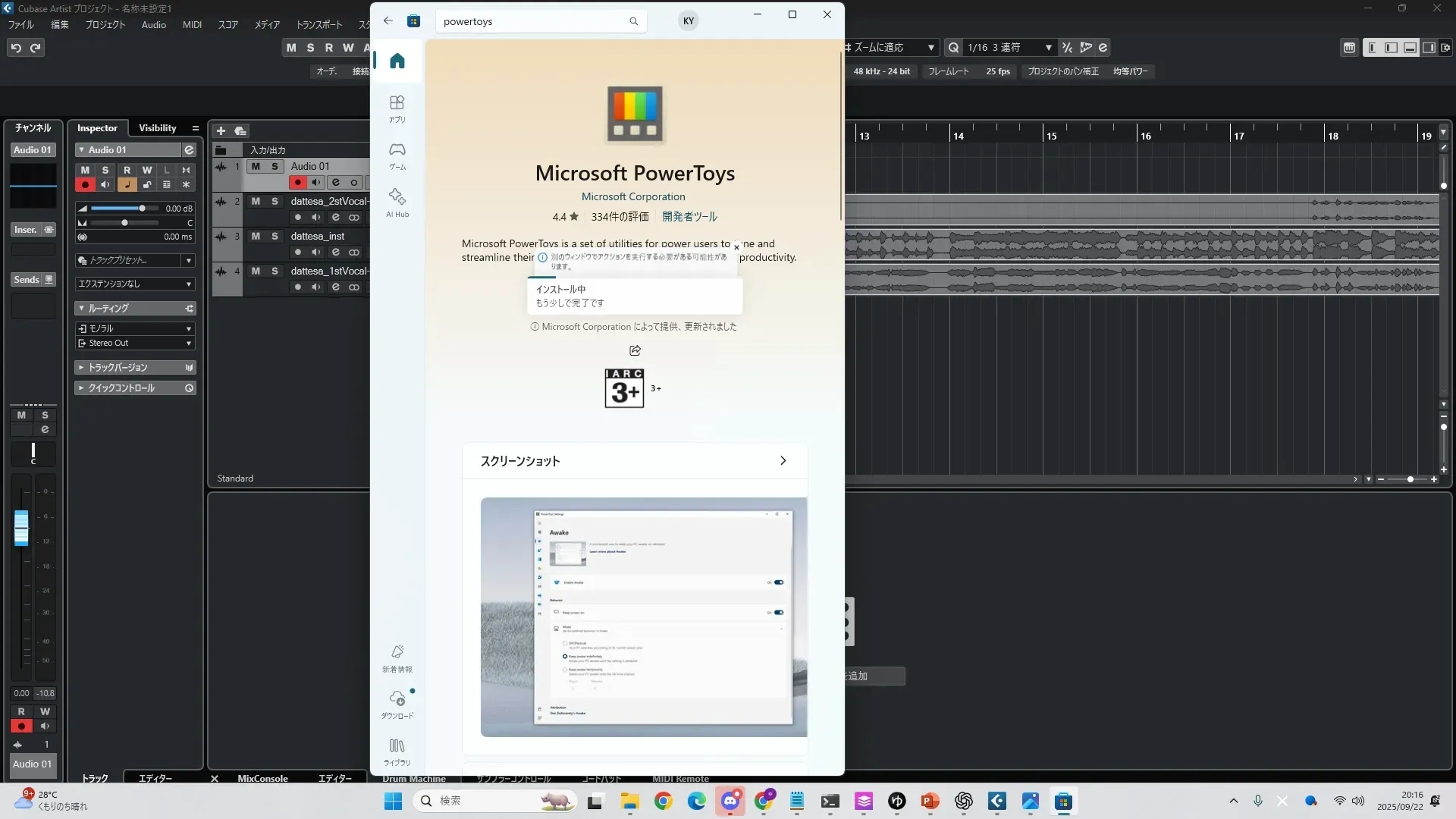Open the Library icon in Store sidebar

(x=397, y=751)
